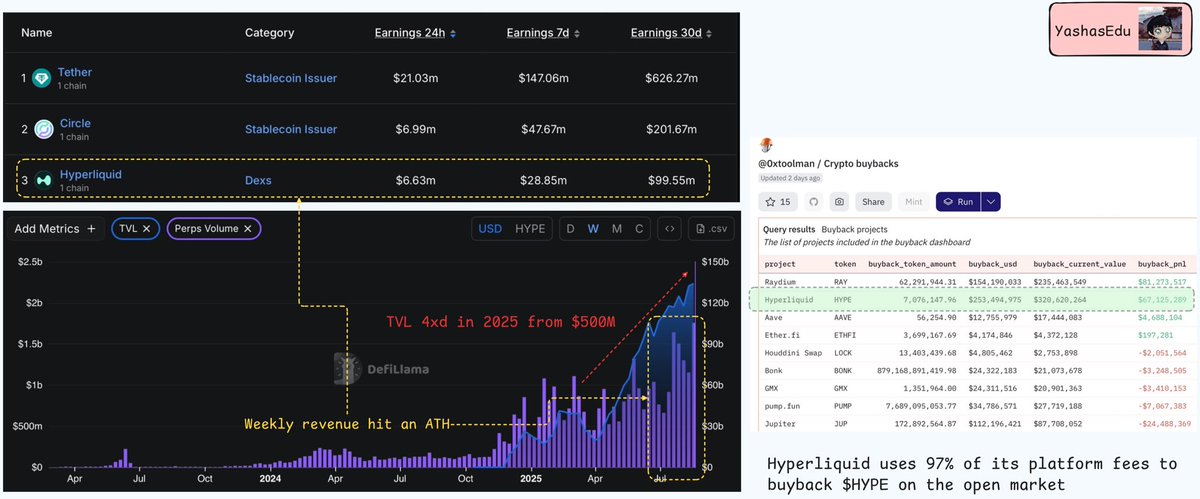Remove the Perps Volume metric chip

click(x=248, y=229)
